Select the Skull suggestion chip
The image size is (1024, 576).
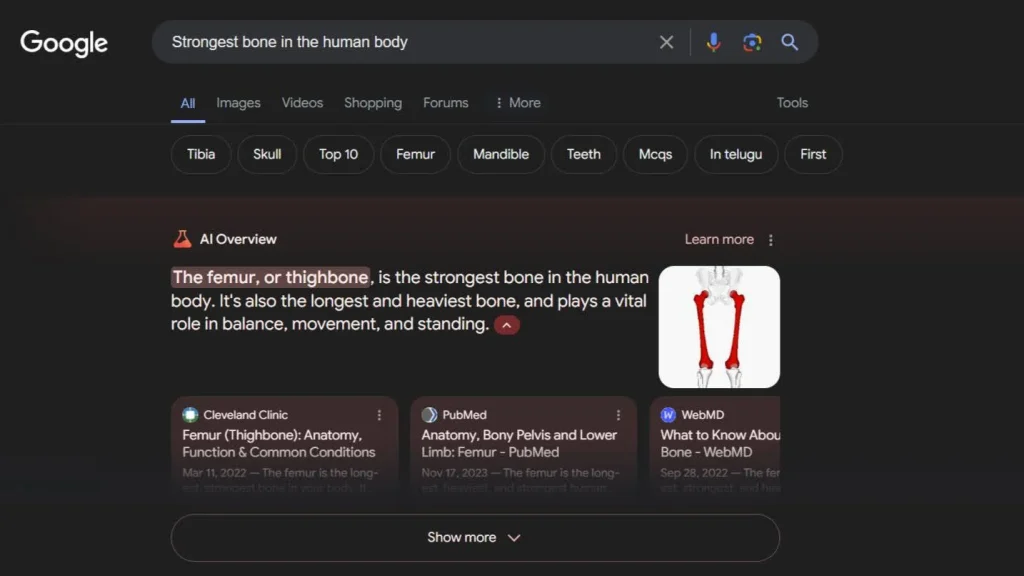click(267, 154)
